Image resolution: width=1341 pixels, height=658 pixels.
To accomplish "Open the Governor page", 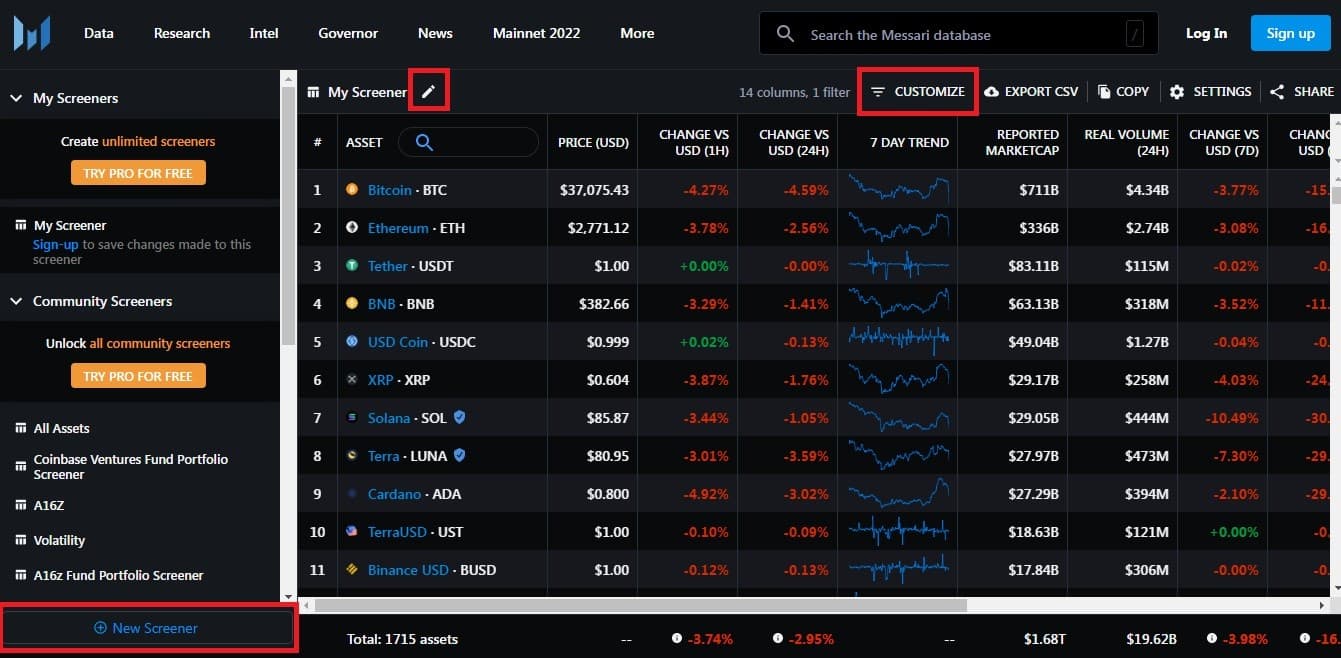I will pos(348,33).
